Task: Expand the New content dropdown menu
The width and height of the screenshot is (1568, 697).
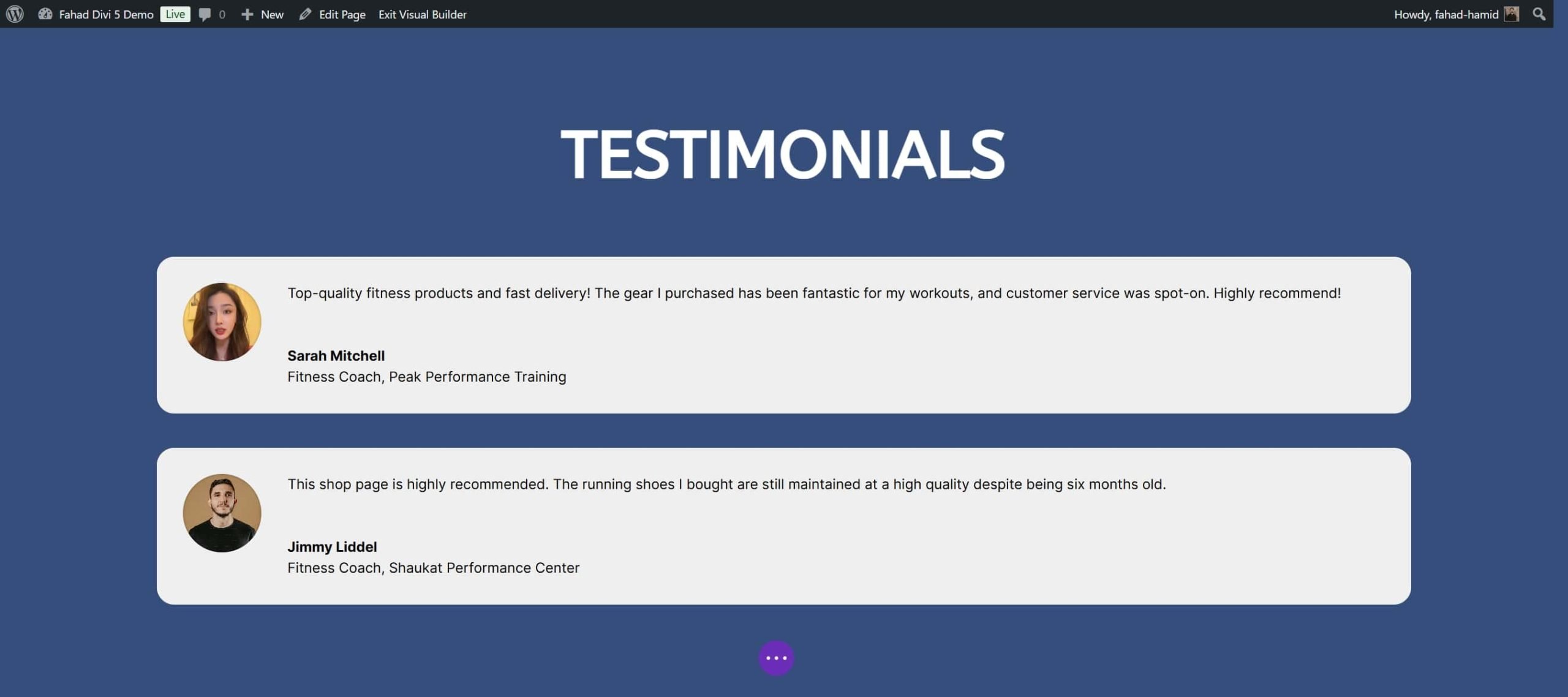Action: click(262, 13)
